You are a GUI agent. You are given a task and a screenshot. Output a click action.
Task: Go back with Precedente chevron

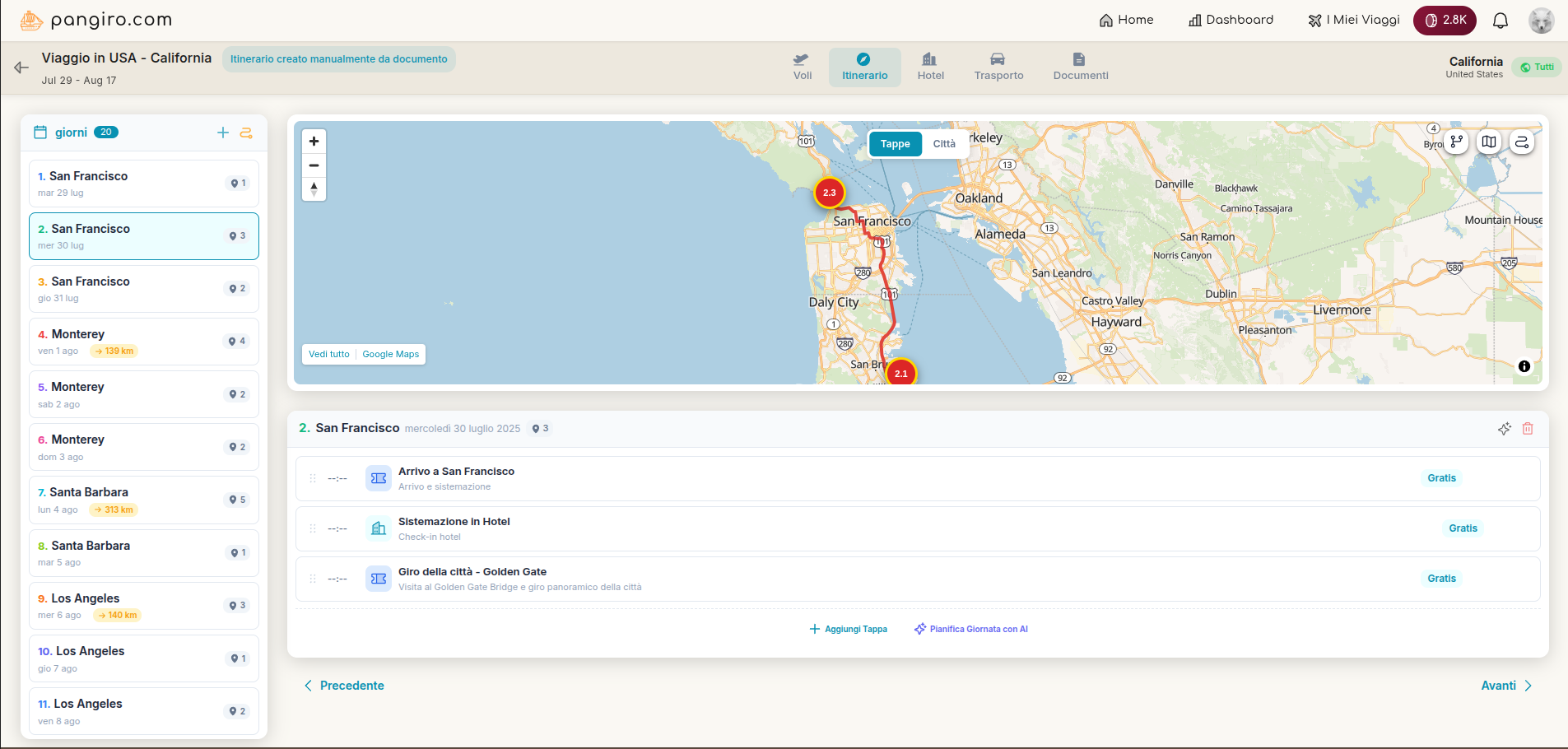(309, 686)
